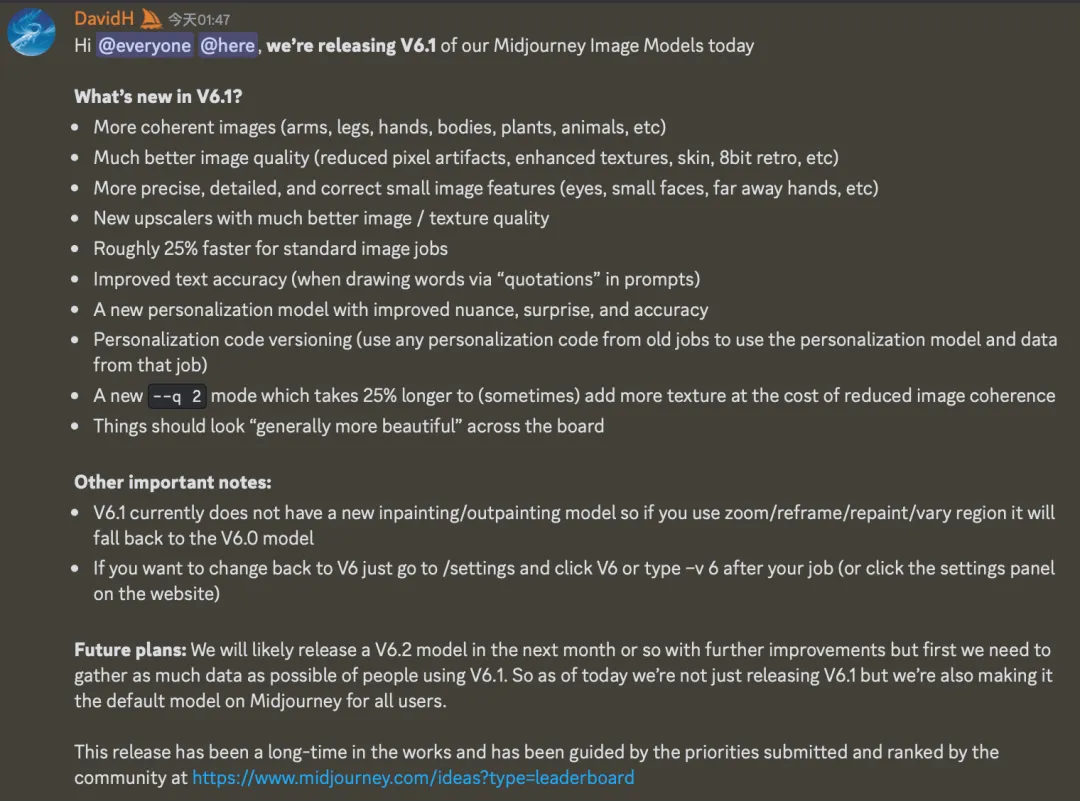
Task: Click the bold "we're releasing V6.1" text
Action: [351, 45]
